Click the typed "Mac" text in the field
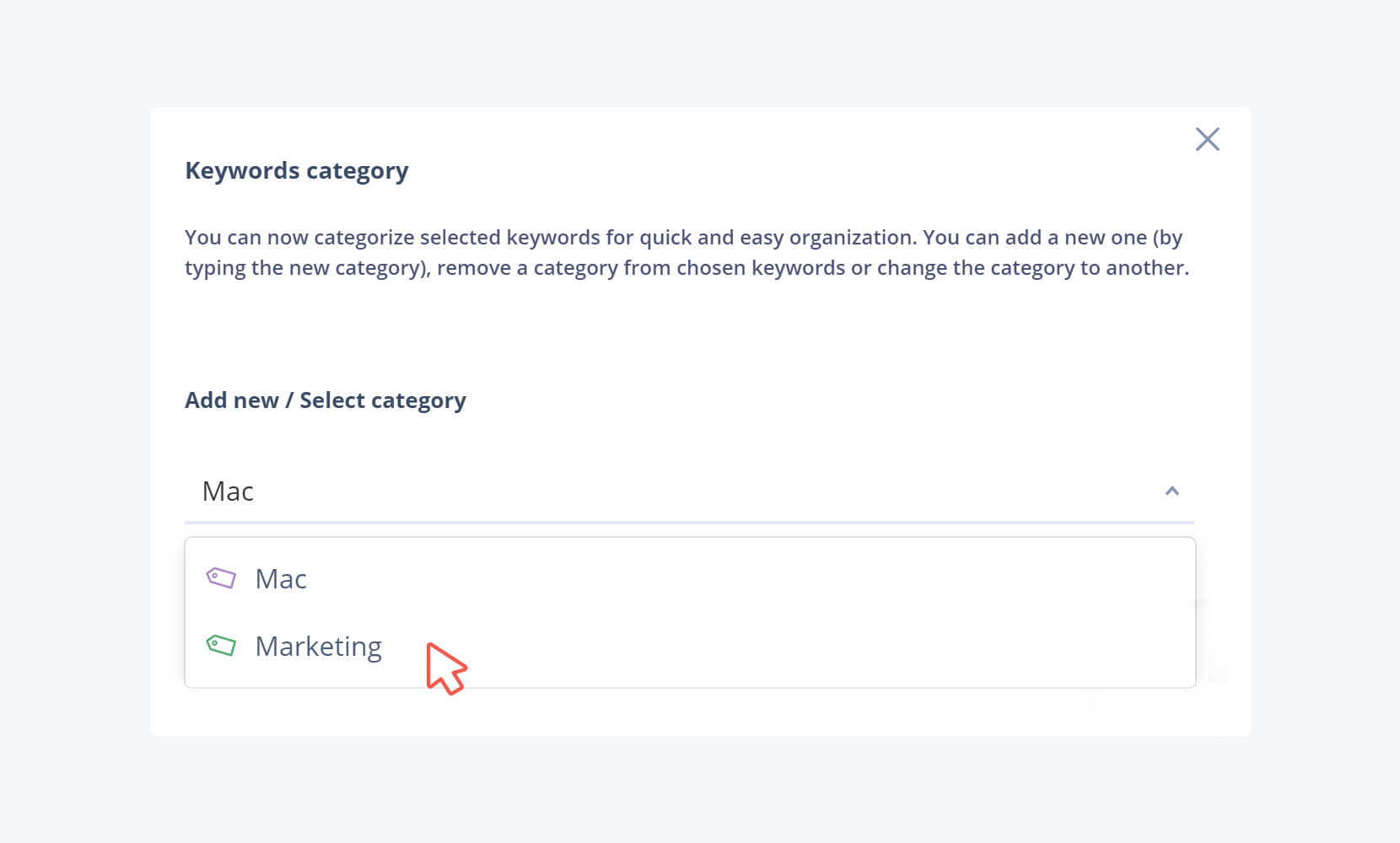 228,491
